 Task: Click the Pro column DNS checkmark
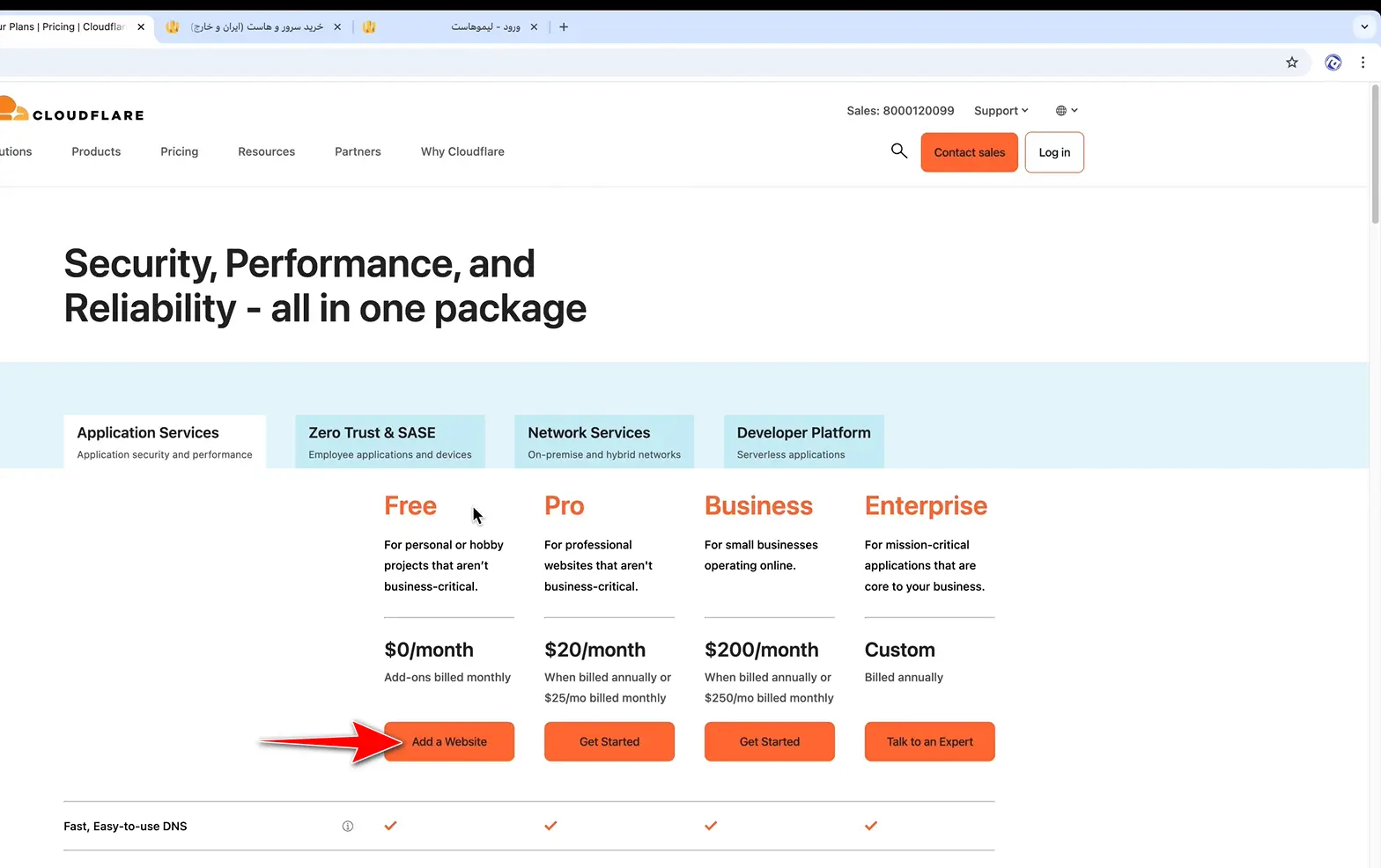pyautogui.click(x=550, y=826)
